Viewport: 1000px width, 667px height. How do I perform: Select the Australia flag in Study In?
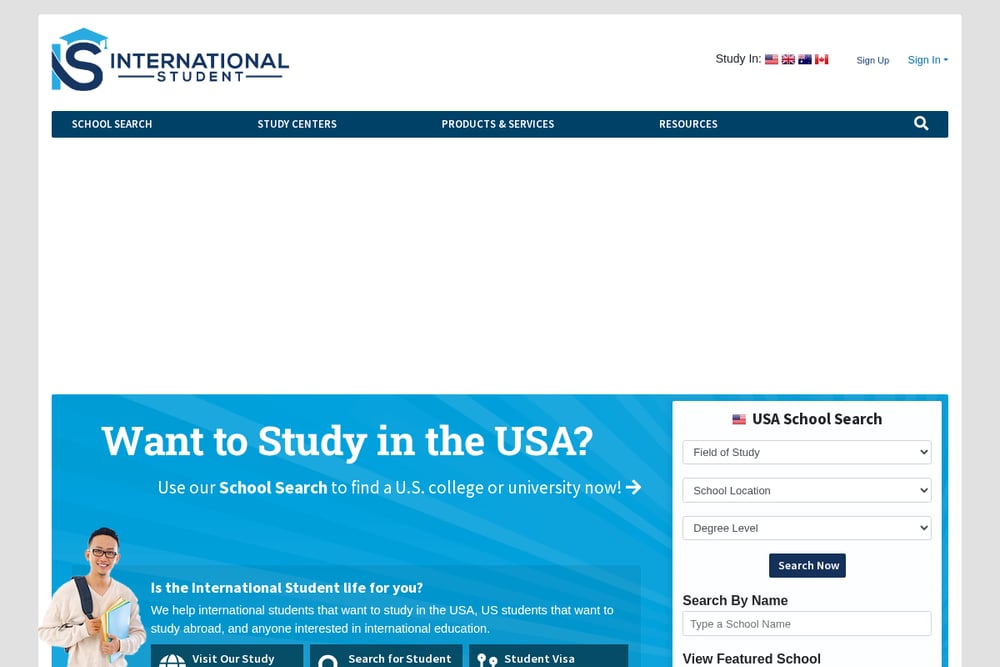(805, 59)
